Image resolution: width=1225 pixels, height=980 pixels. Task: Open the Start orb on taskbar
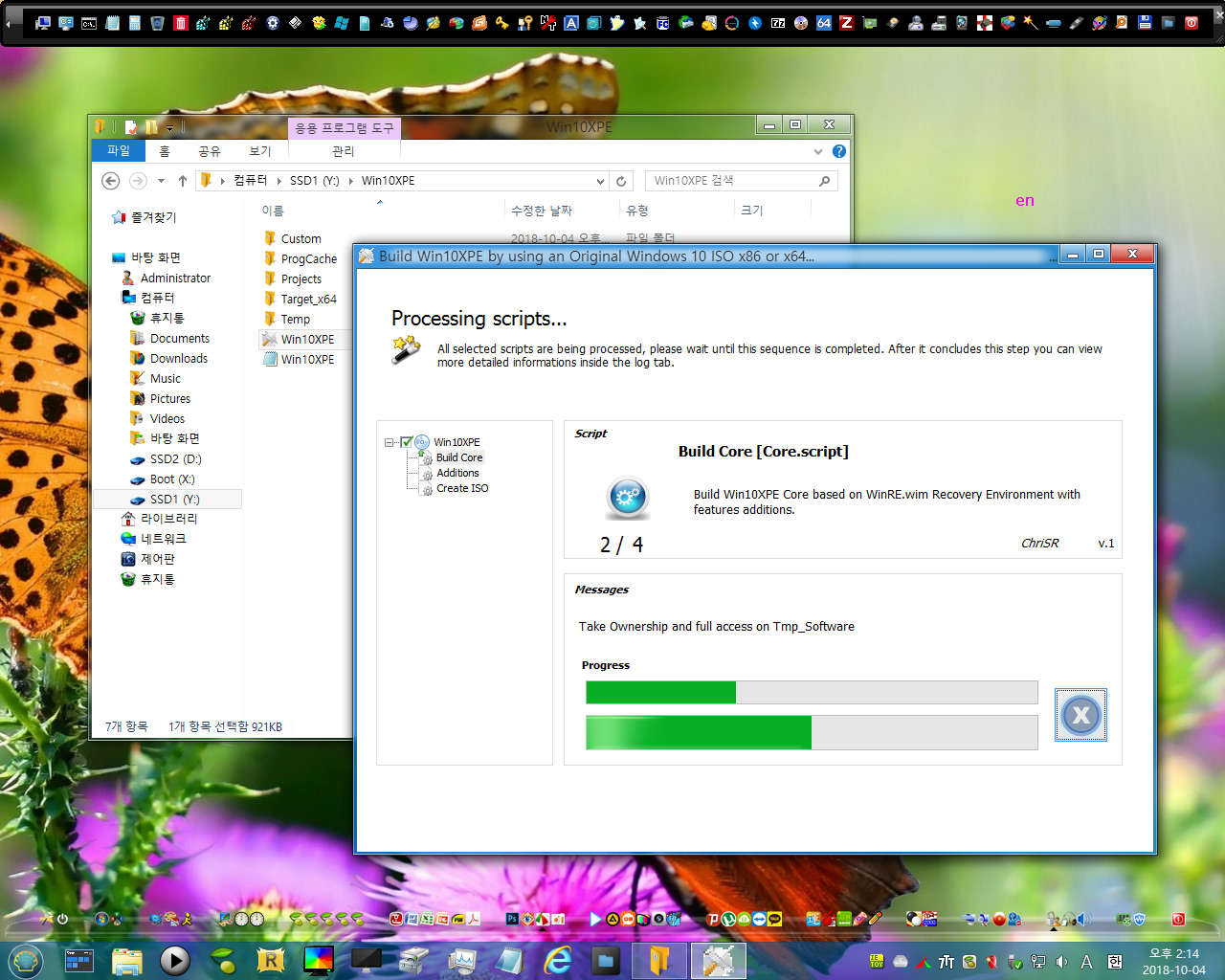click(x=25, y=960)
